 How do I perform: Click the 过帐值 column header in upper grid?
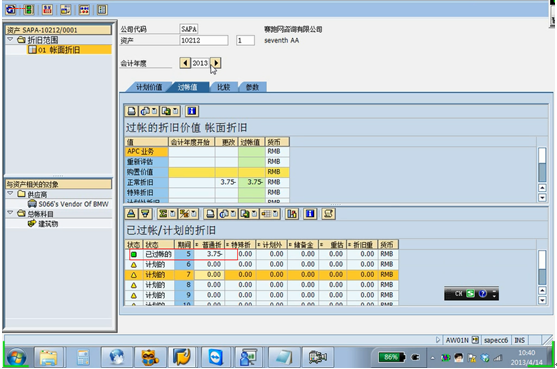pos(251,142)
